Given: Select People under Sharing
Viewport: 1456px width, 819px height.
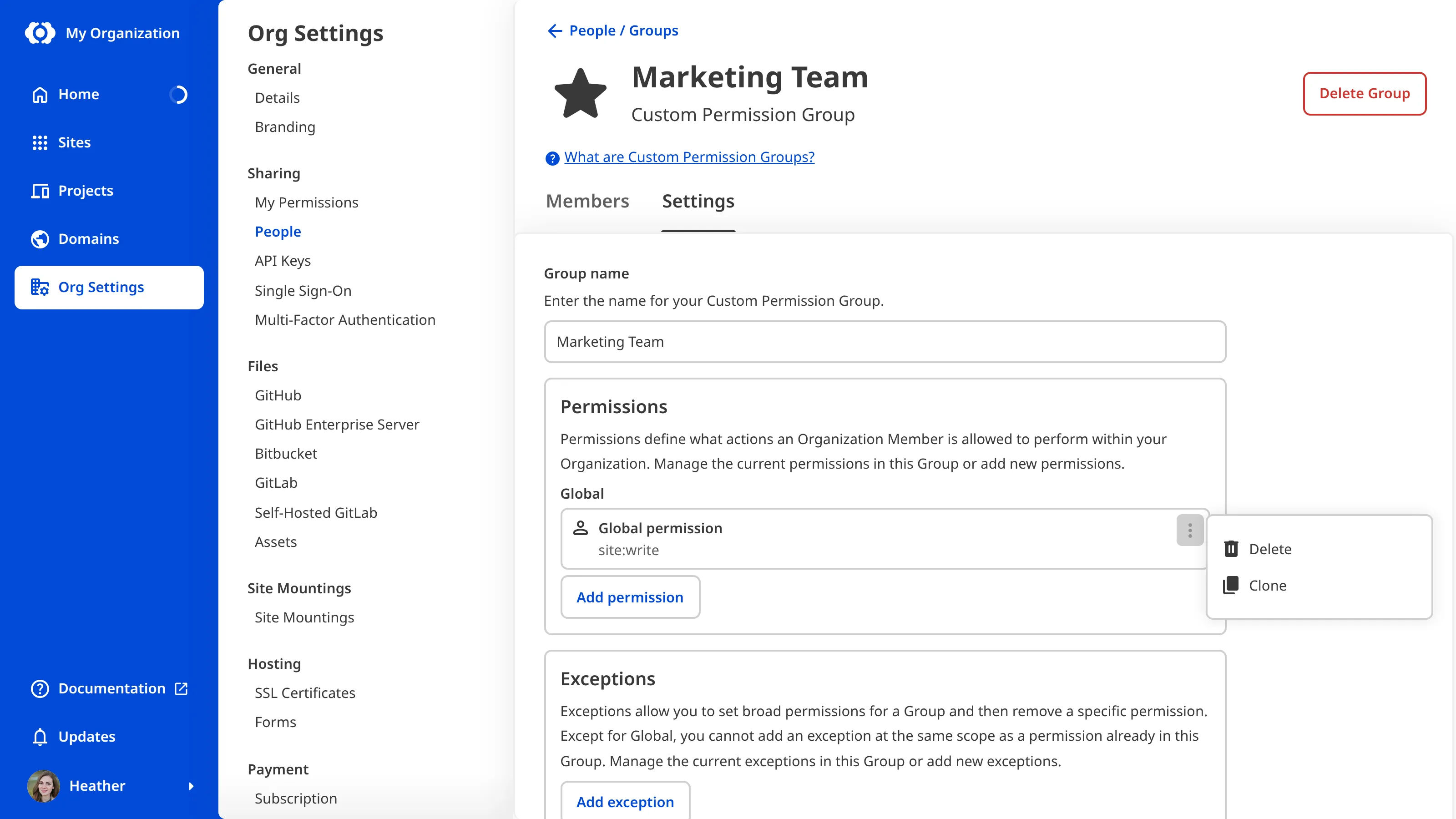Looking at the screenshot, I should pyautogui.click(x=278, y=232).
